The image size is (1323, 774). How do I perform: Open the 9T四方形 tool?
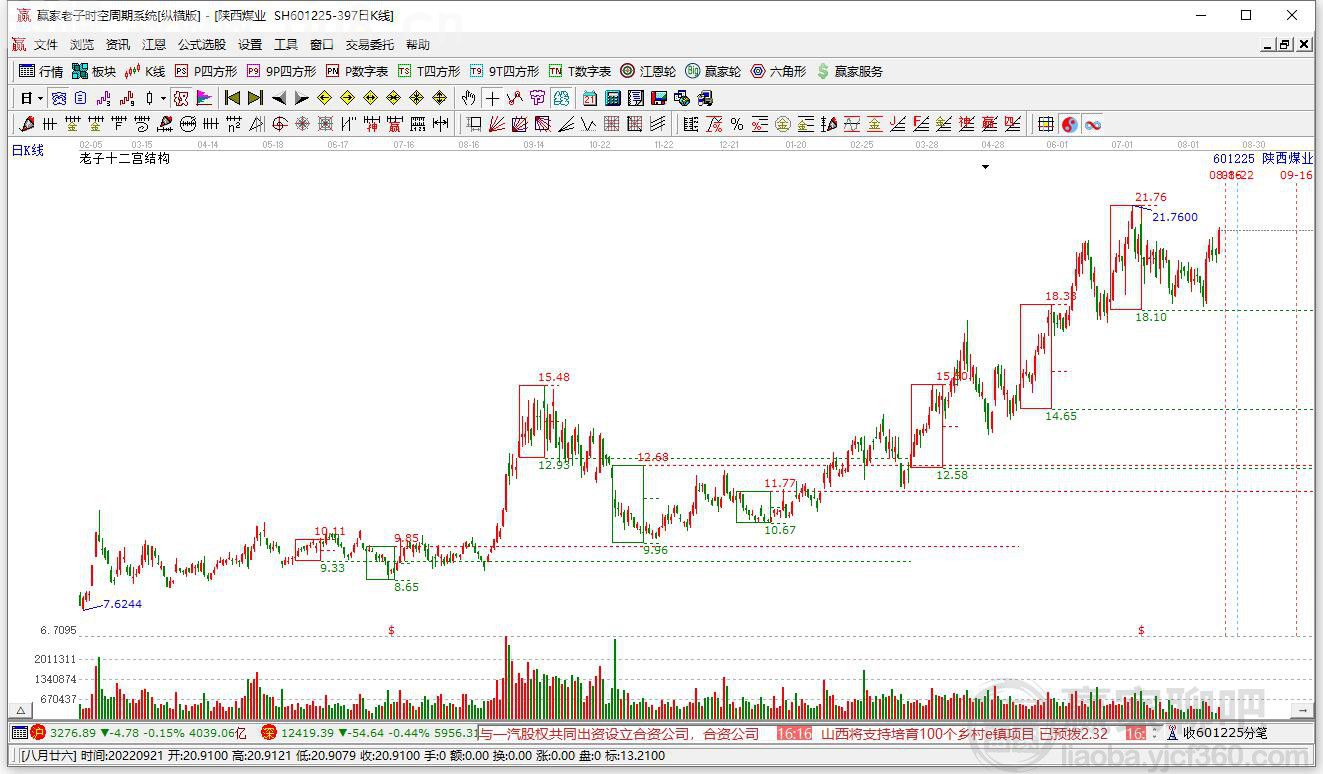pyautogui.click(x=504, y=71)
